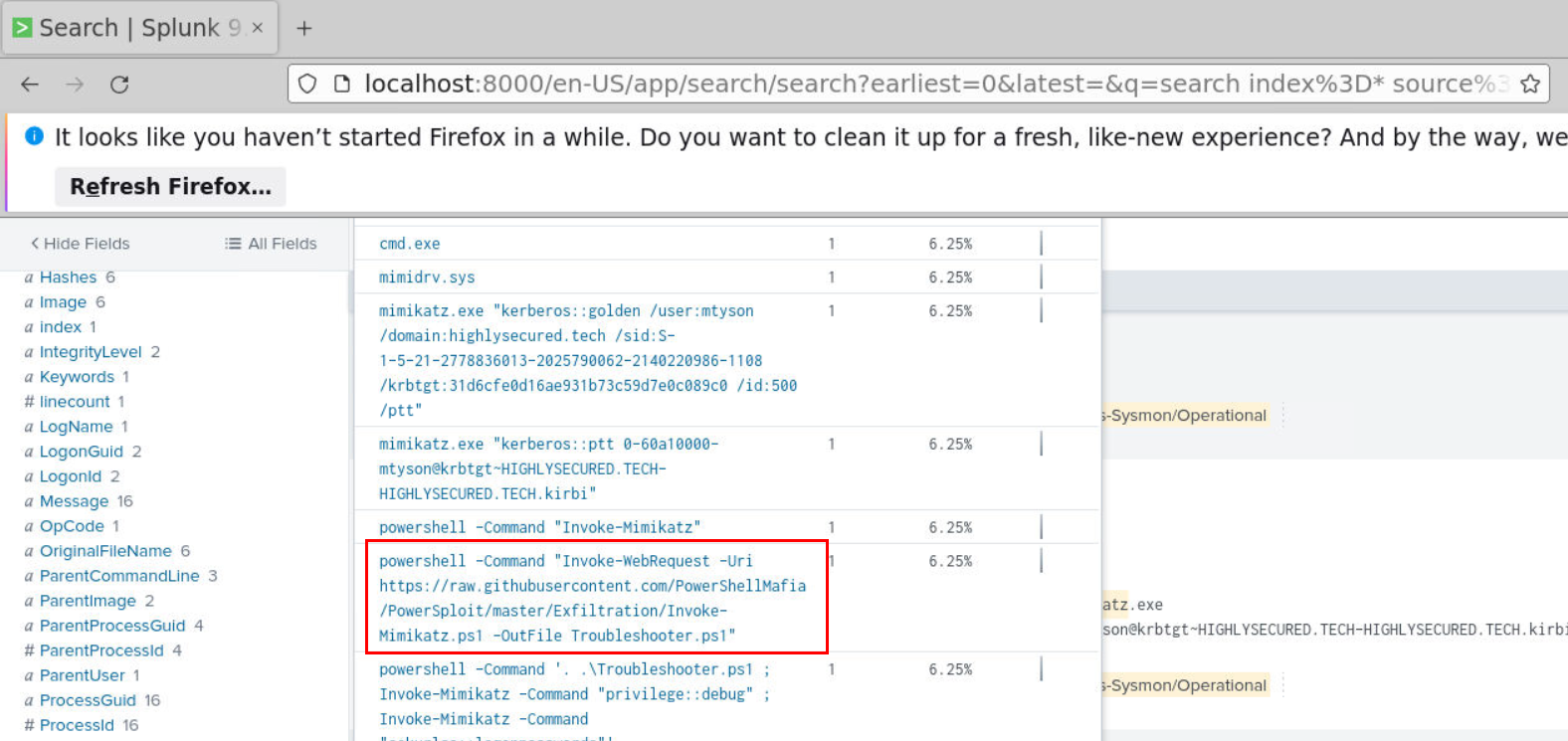
Task: Select the mimikatz.exe kerberos::golden command value
Action: coord(588,360)
